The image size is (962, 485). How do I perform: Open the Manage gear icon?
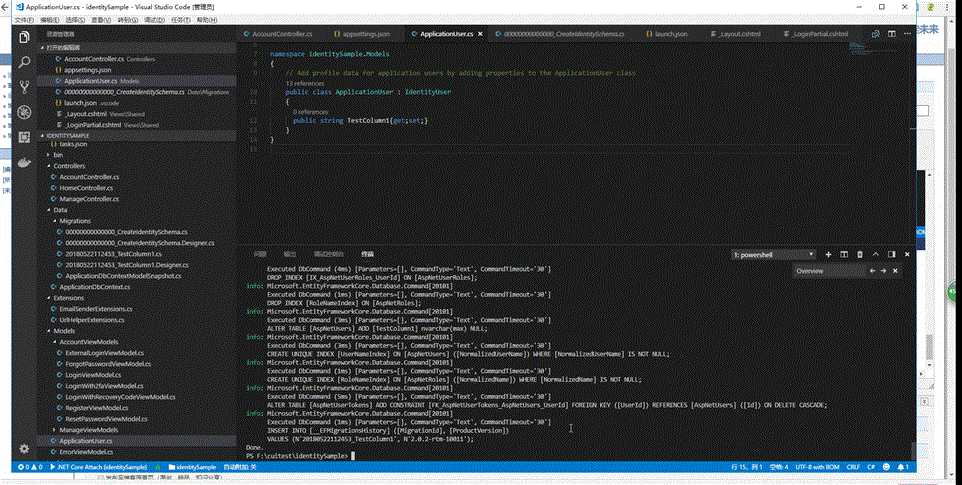coord(24,448)
